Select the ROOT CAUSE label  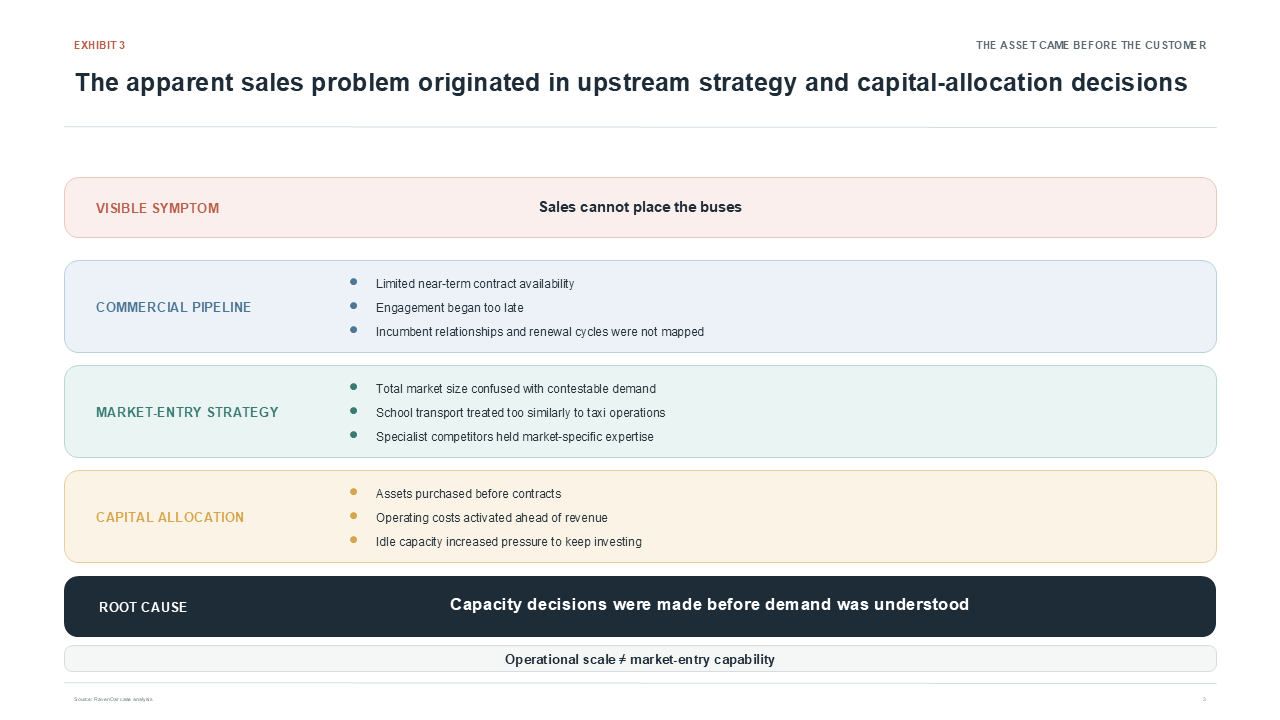coord(143,608)
